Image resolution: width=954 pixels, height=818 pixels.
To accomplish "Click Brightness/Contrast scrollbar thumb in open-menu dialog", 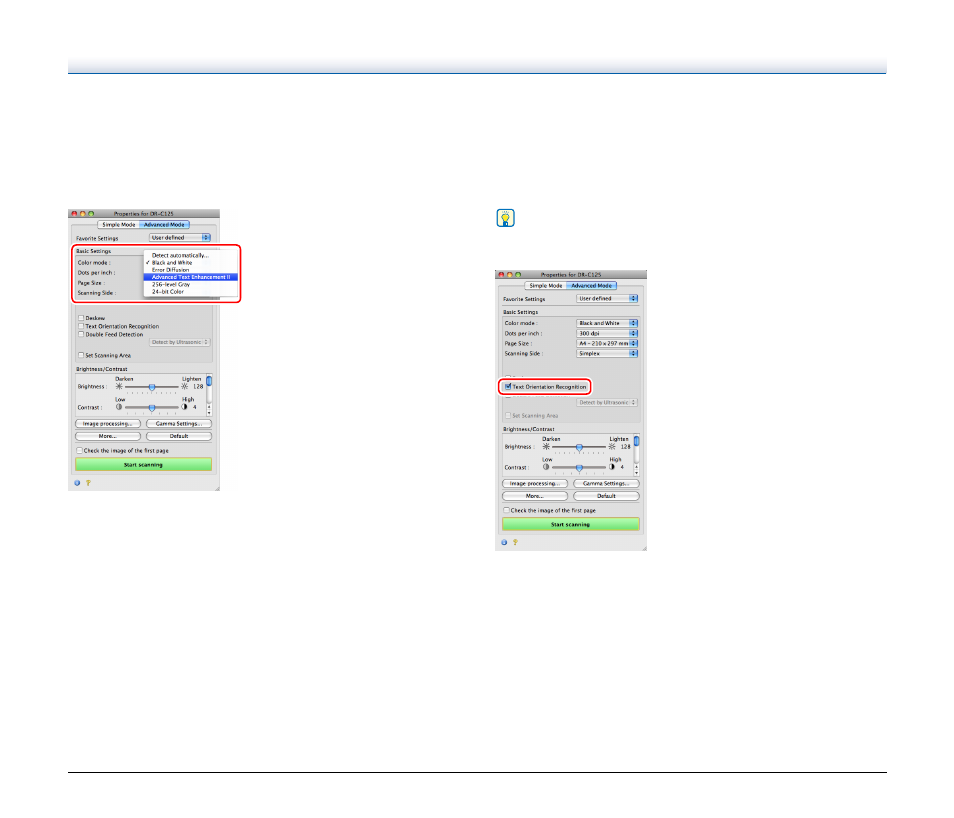I will 209,381.
